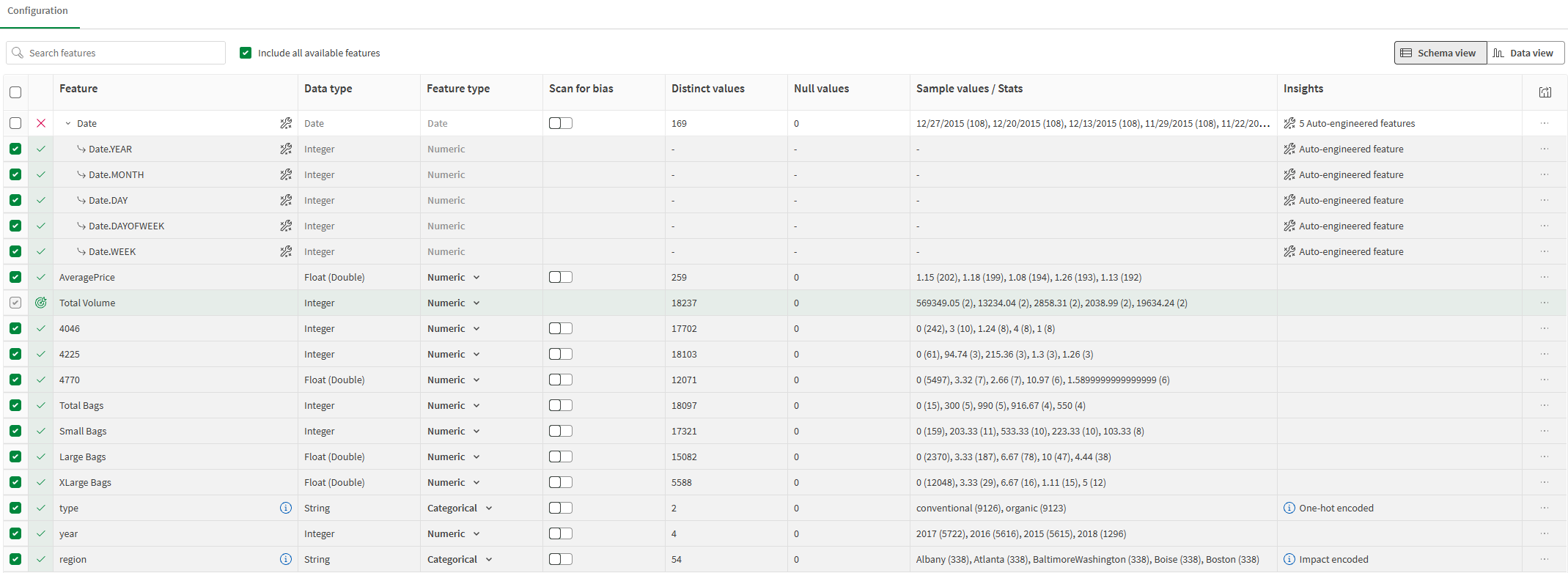Click the auto-engineered wand icon in Date row
This screenshot has height=573, width=1568.
click(286, 123)
